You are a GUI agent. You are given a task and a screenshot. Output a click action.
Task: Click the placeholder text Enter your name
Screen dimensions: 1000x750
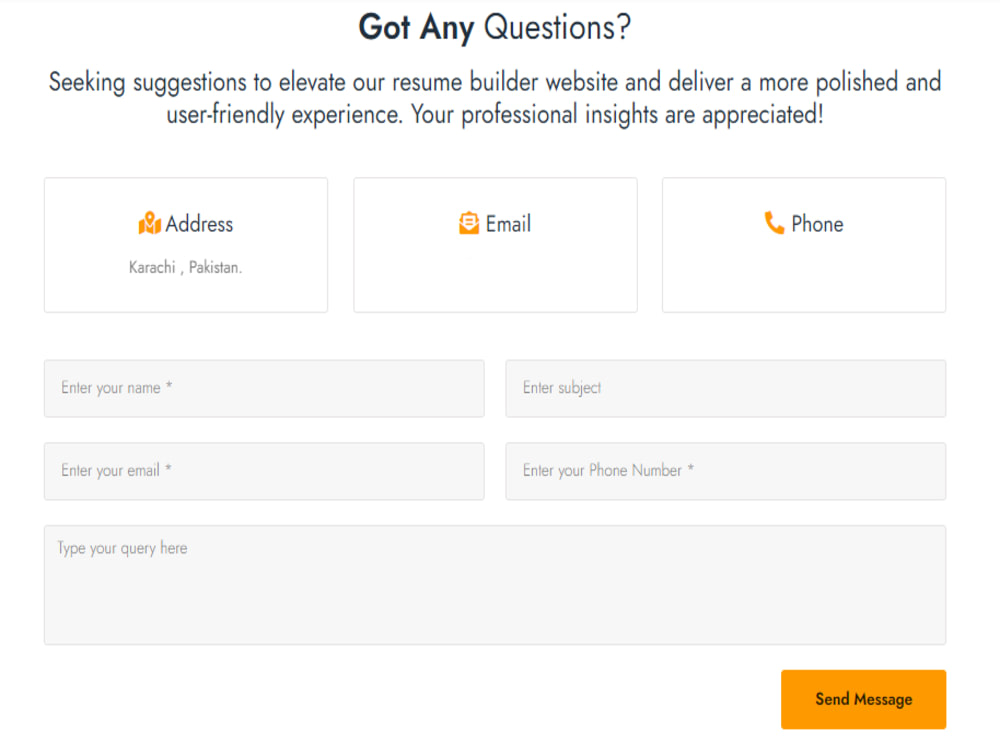110,388
